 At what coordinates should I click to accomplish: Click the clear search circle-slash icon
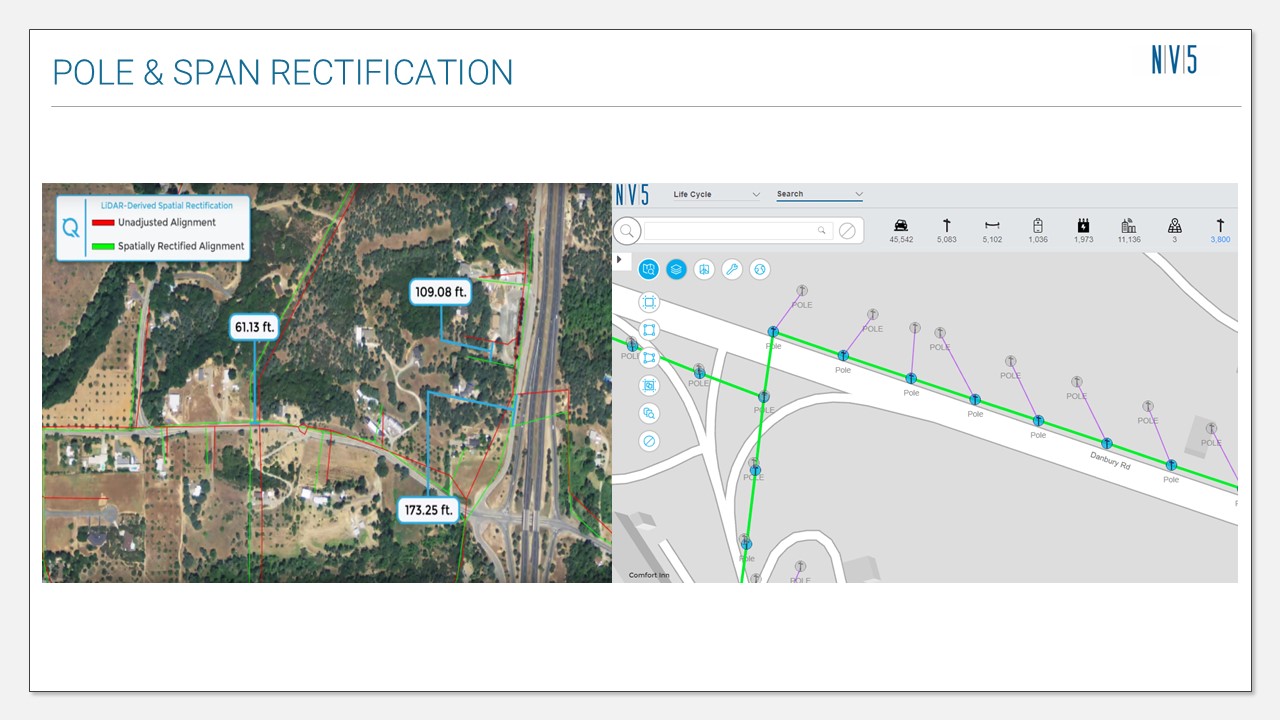[x=847, y=231]
